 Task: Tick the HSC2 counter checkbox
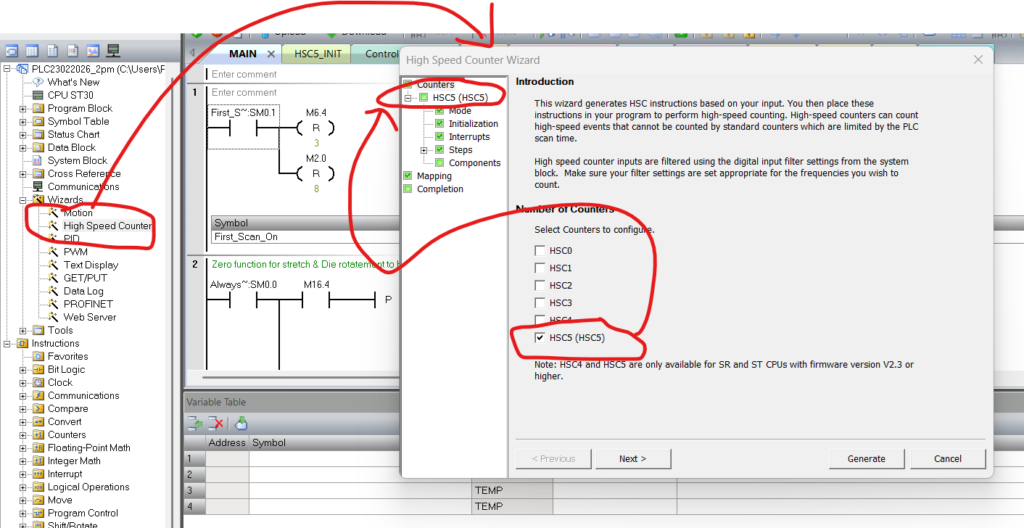[540, 286]
